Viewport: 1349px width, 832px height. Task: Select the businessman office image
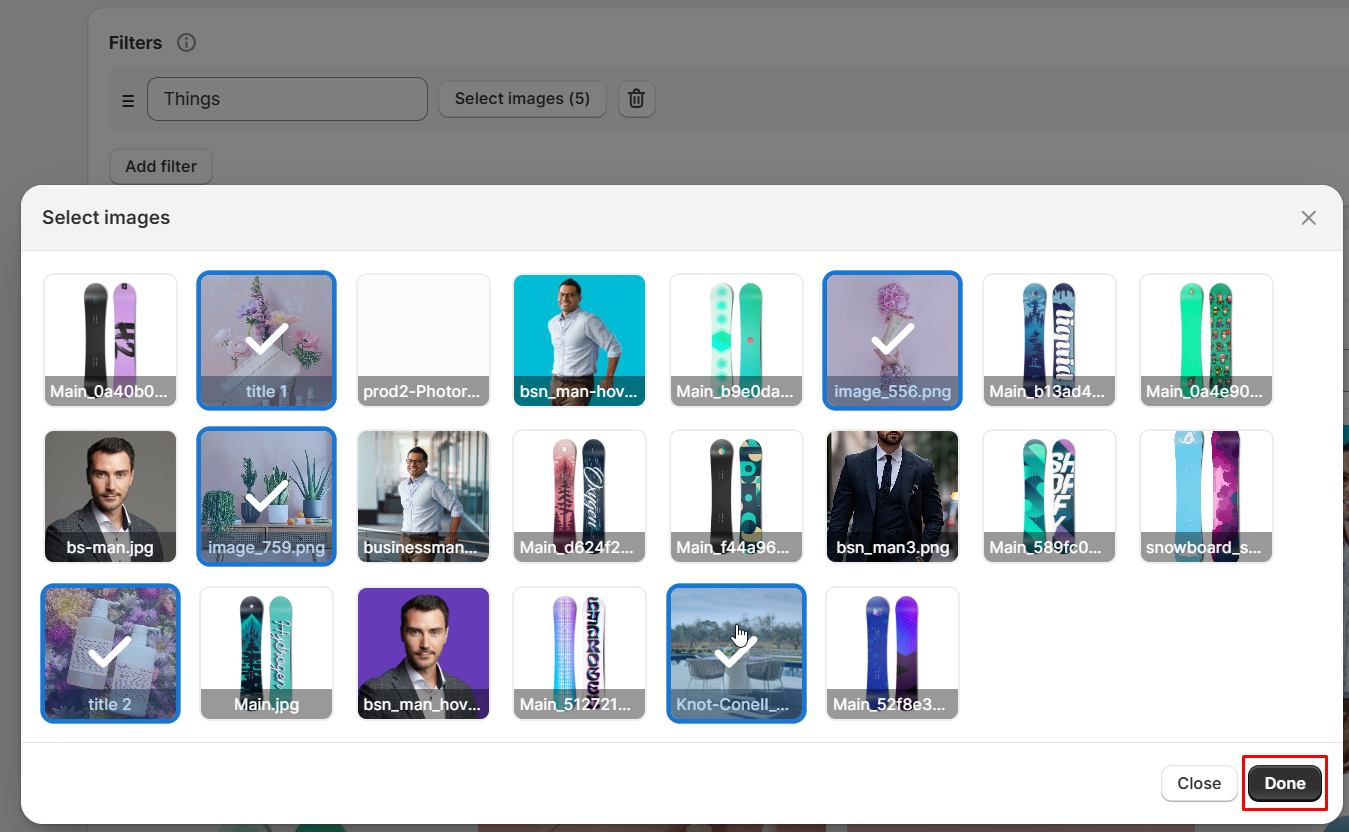423,496
